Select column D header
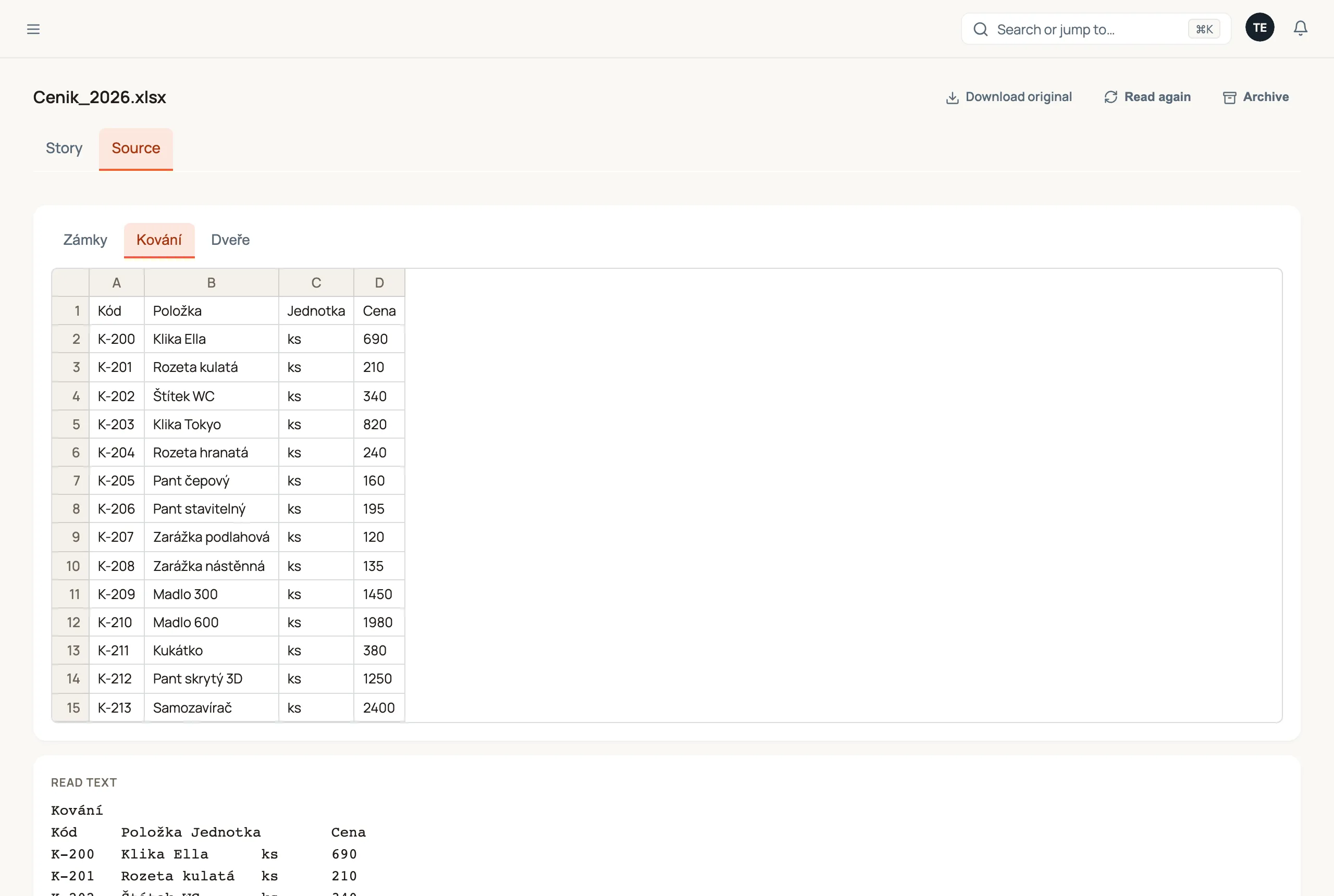Viewport: 1334px width, 896px height. point(379,283)
